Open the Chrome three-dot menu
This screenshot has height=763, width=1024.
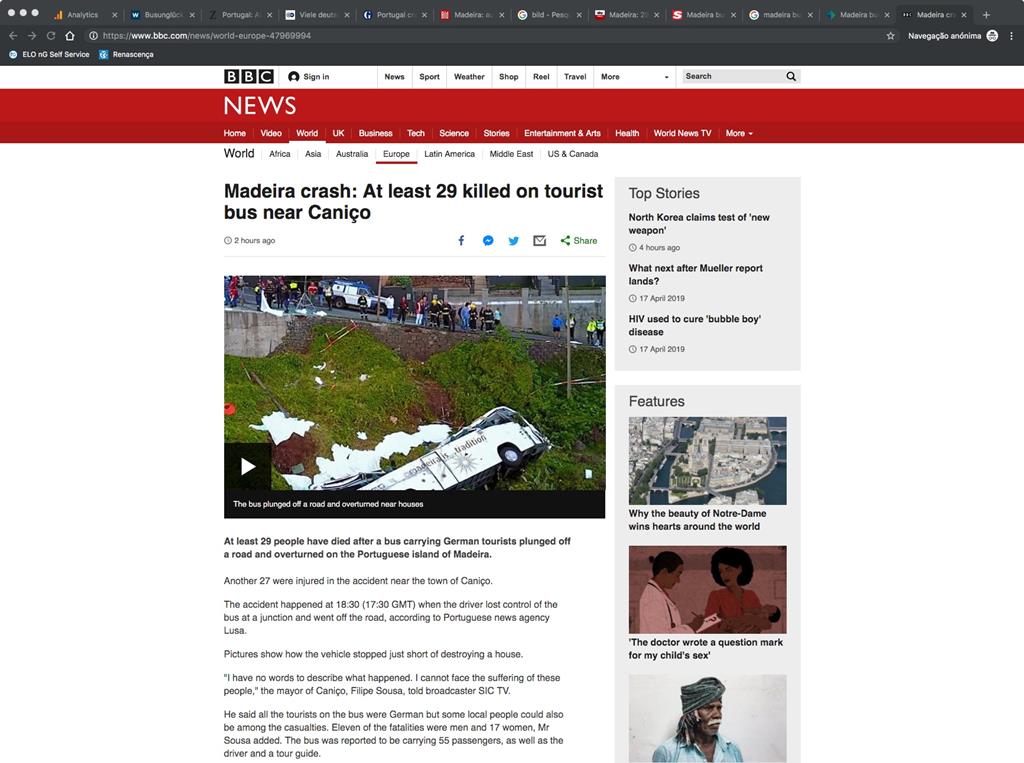tap(1012, 36)
